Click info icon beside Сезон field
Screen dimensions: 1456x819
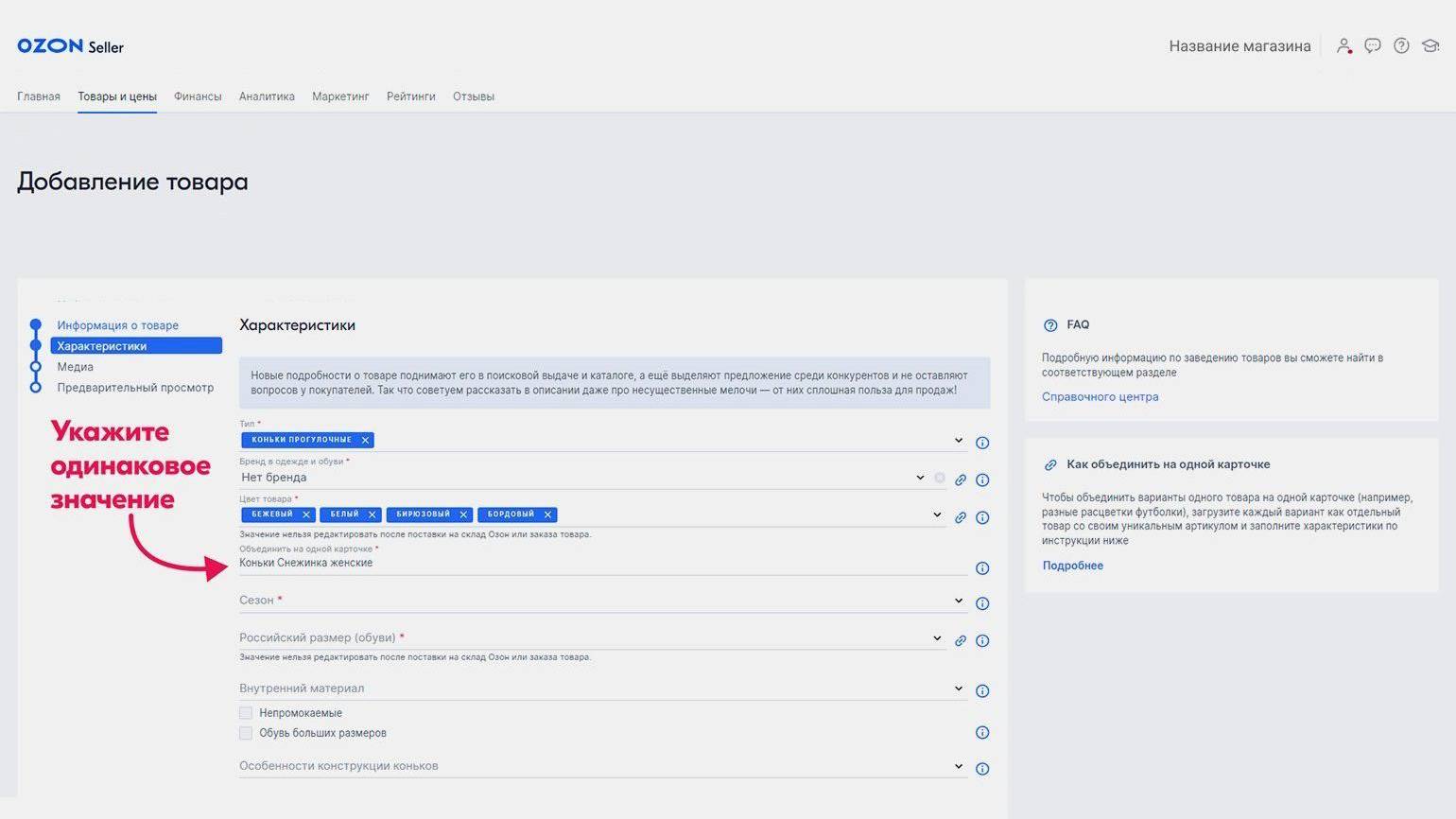click(982, 603)
